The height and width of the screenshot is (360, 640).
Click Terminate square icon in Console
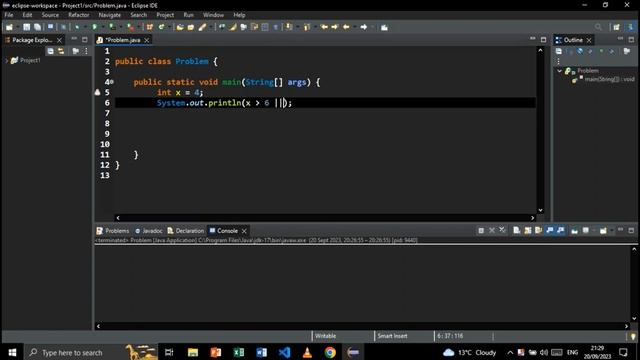tap(481, 231)
